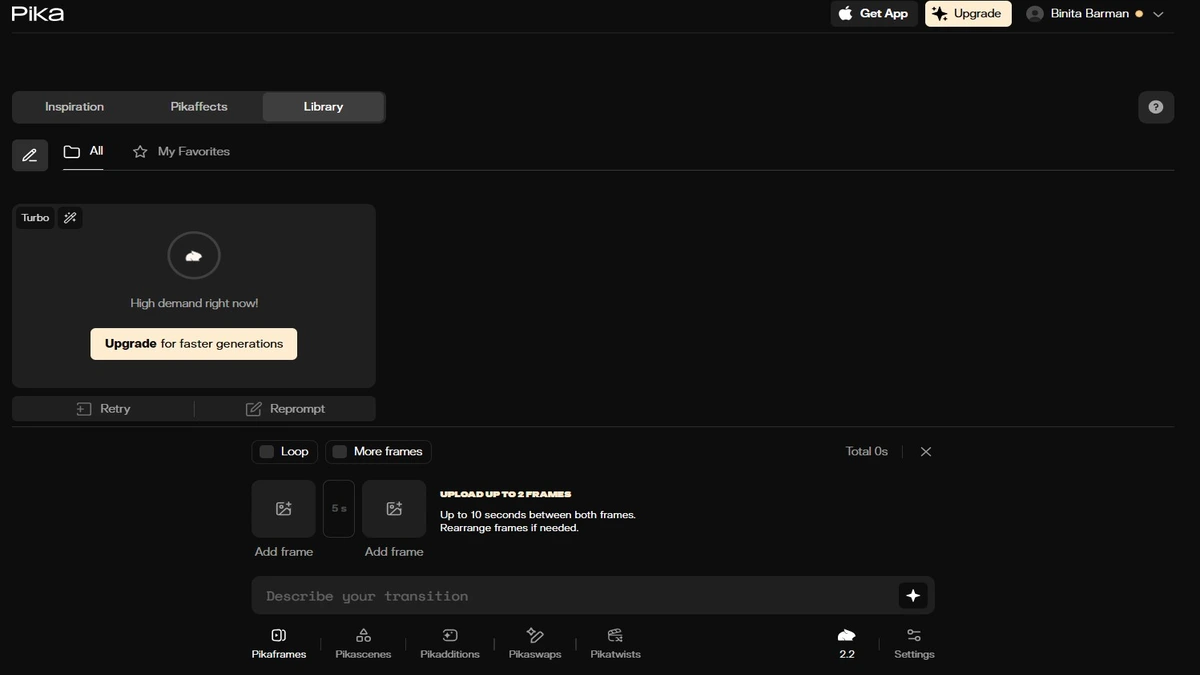Click the Upgrade button in the header

[x=968, y=14]
